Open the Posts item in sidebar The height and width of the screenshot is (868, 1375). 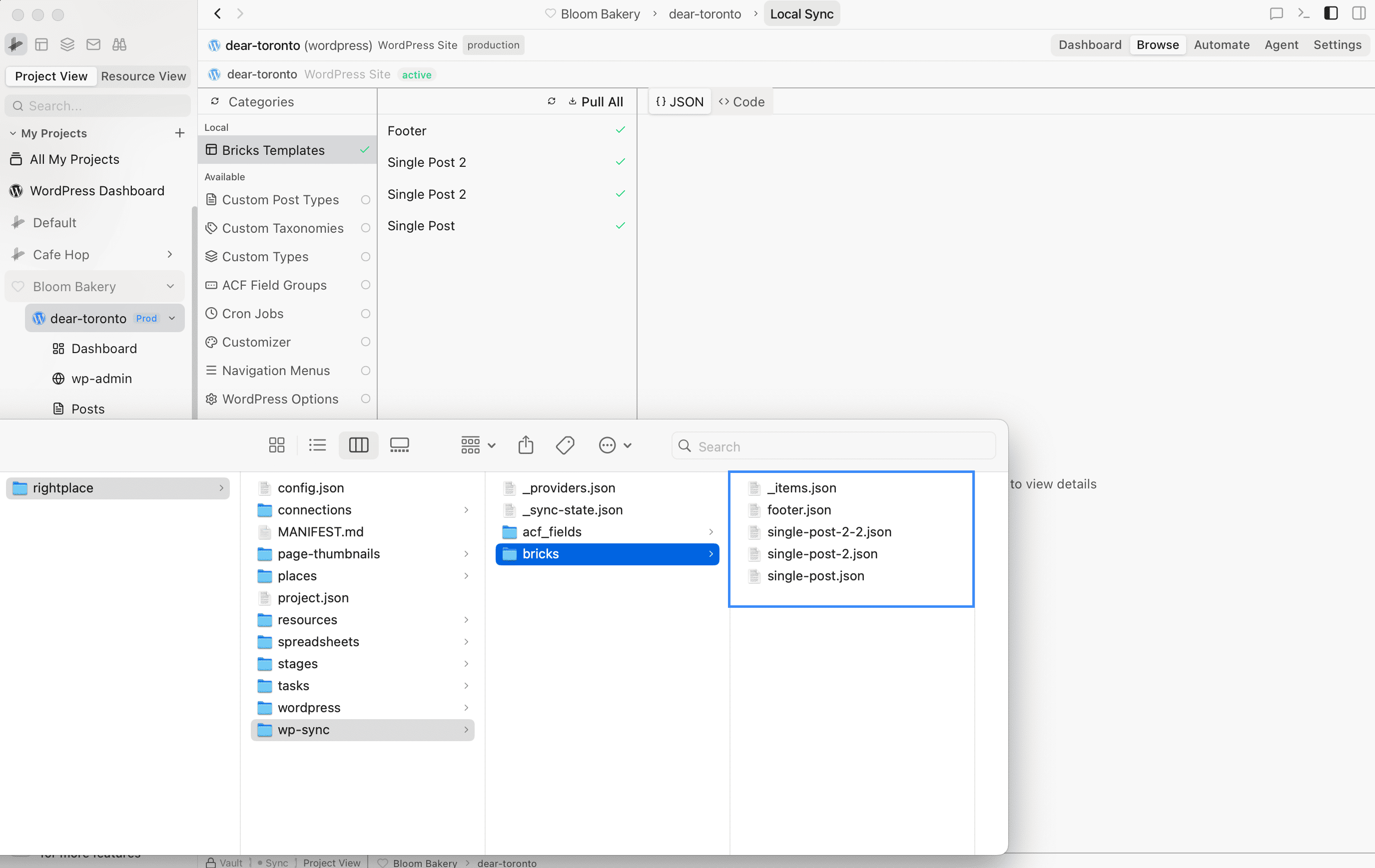pyautogui.click(x=79, y=409)
